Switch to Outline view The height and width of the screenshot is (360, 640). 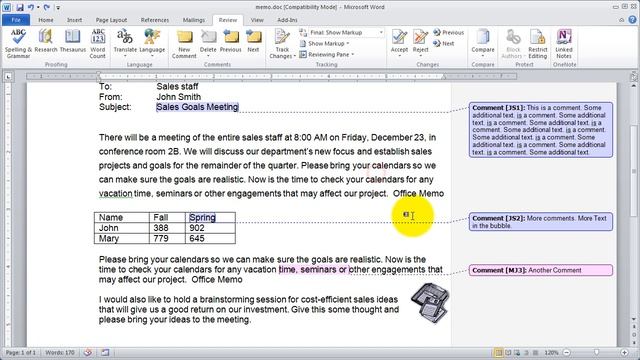click(x=526, y=352)
